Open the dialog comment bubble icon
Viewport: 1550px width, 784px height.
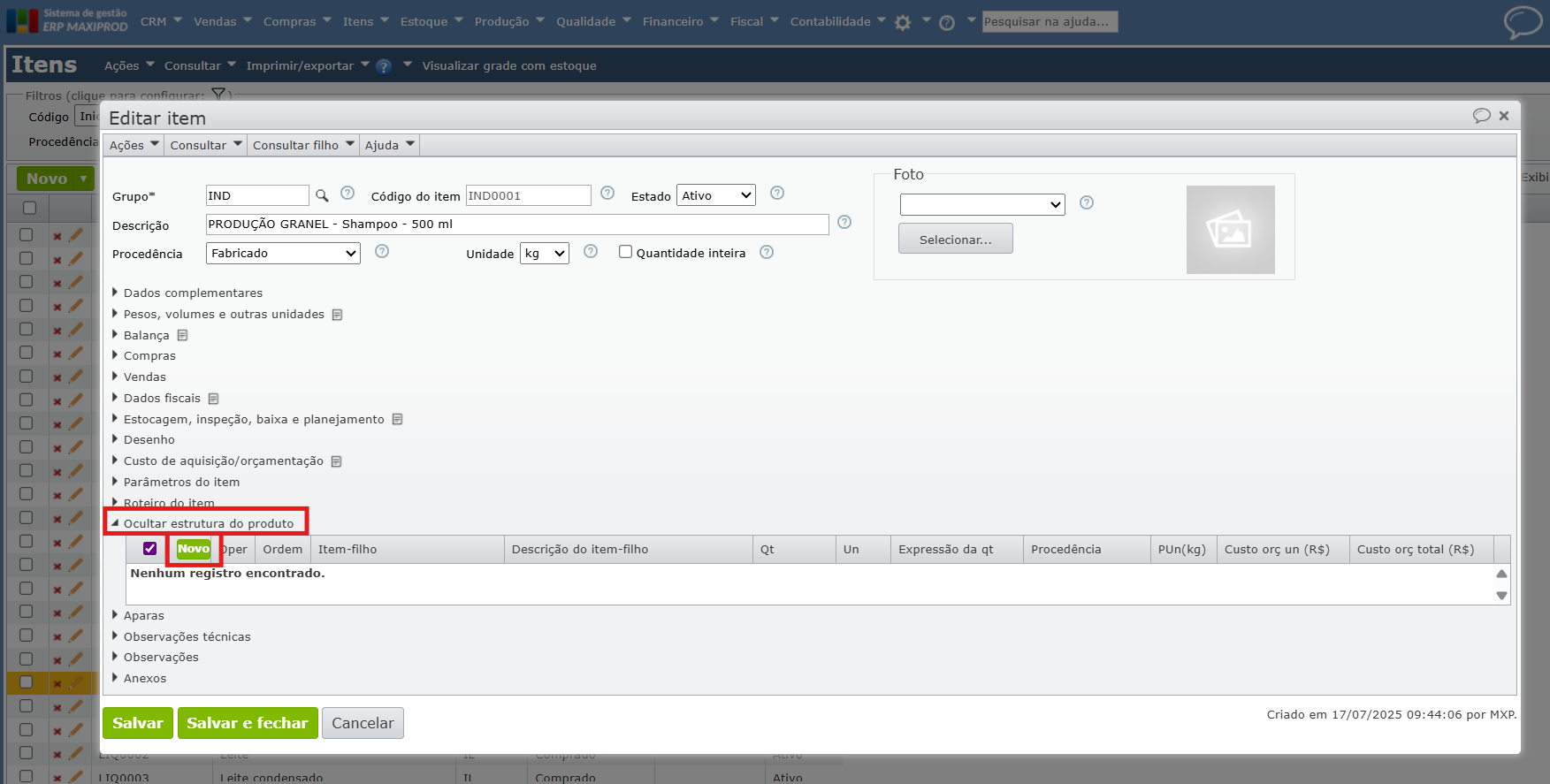click(x=1481, y=116)
